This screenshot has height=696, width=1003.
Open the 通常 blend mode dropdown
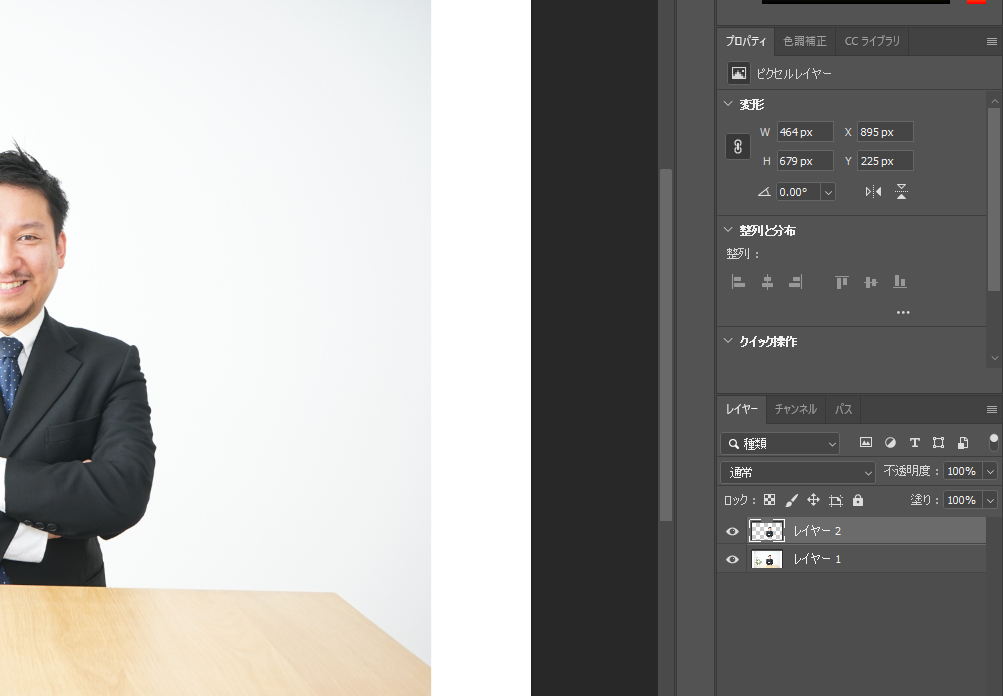(x=798, y=472)
